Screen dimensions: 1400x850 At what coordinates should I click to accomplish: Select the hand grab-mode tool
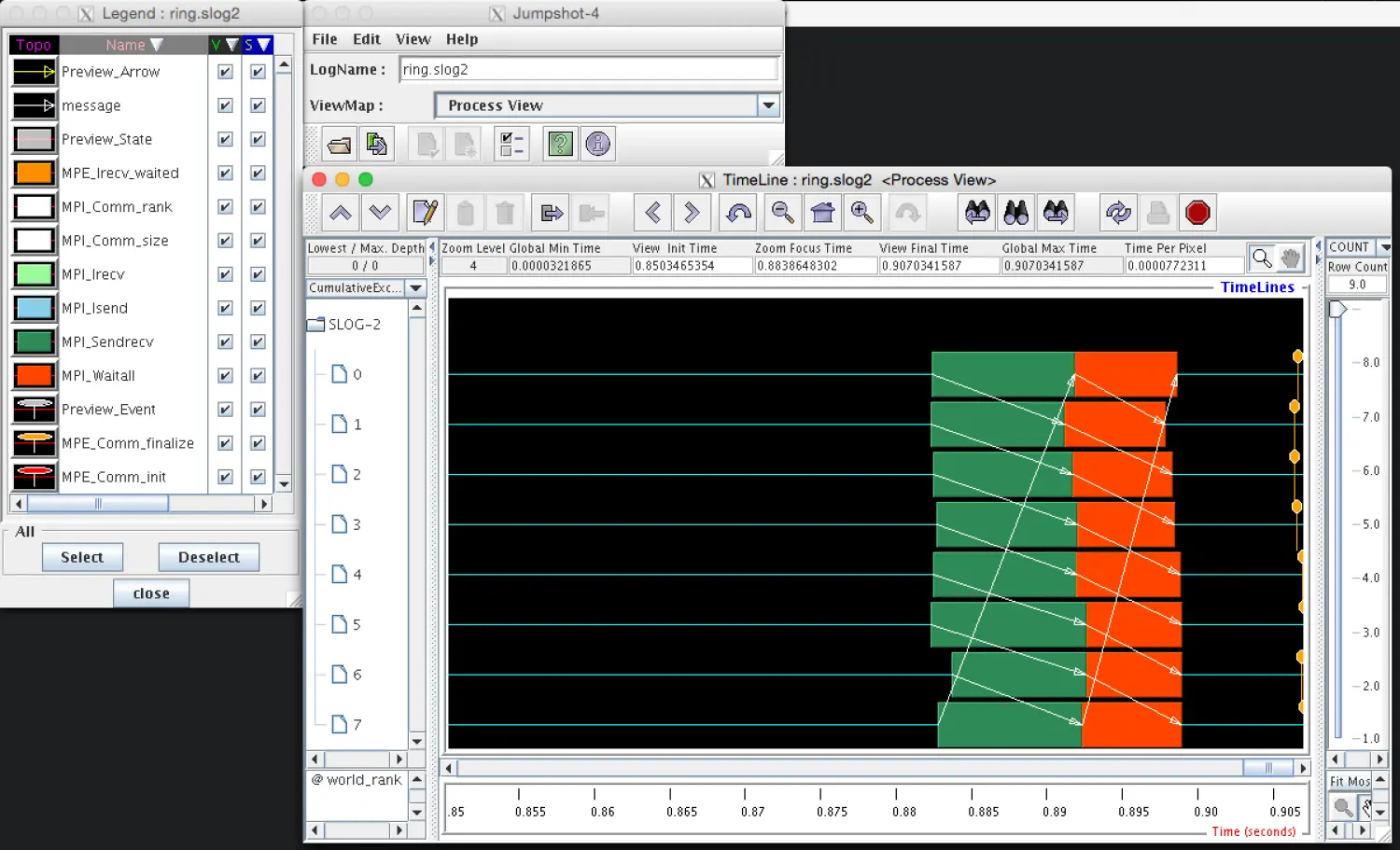pos(1290,258)
